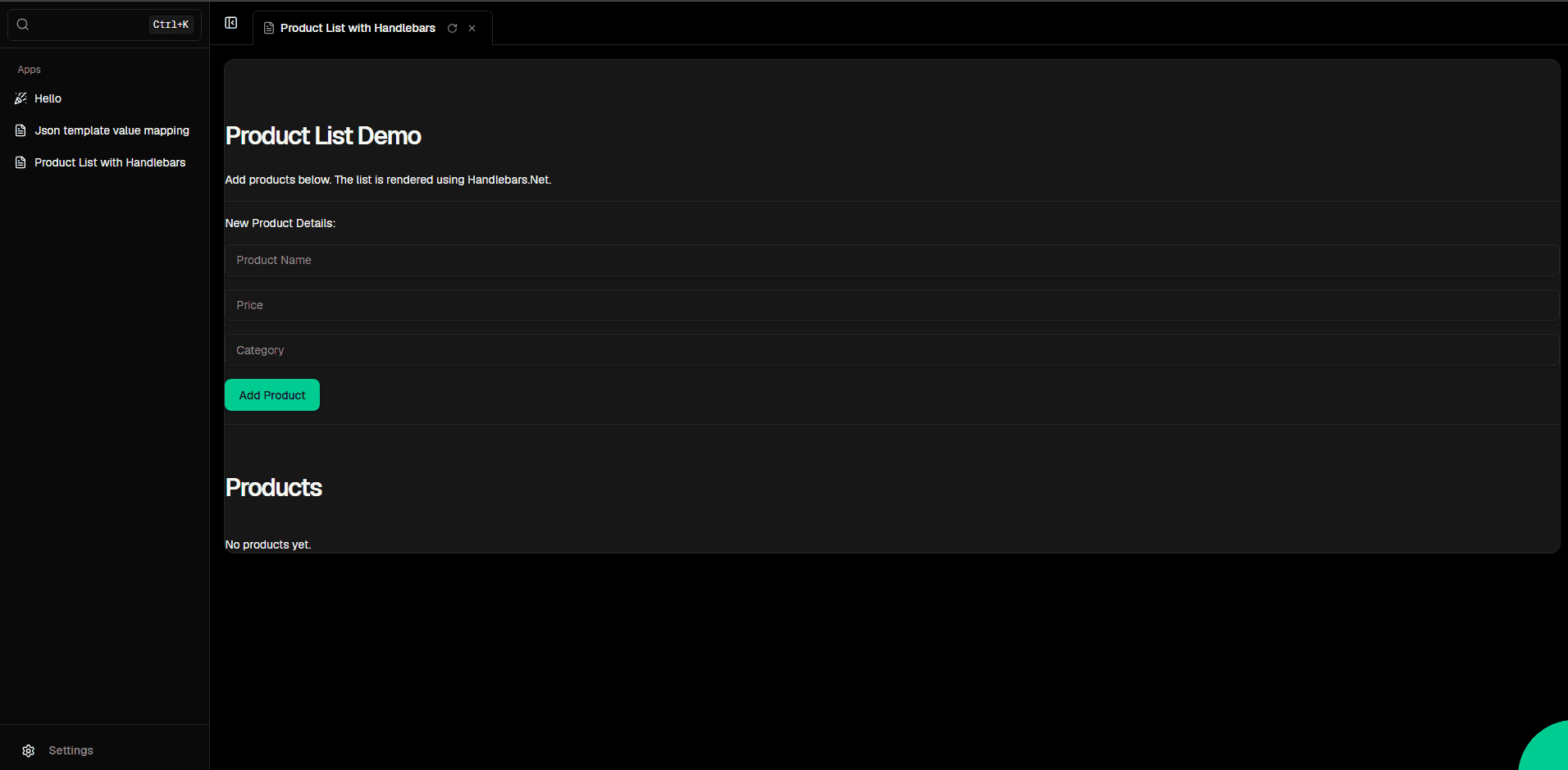This screenshot has width=1568, height=770.
Task: Click the party icon beside Hello
Action: (21, 98)
